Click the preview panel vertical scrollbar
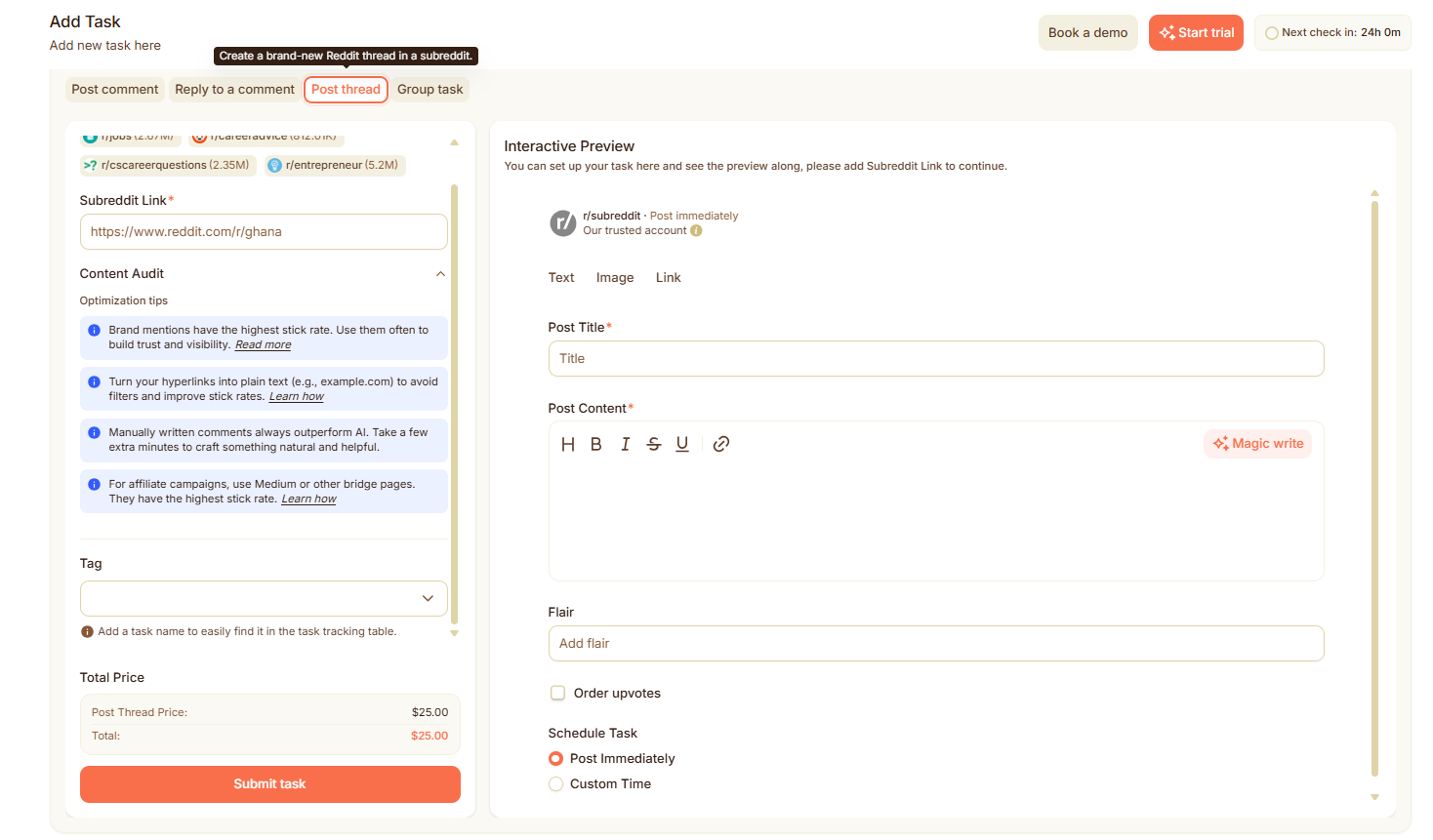 1374,488
